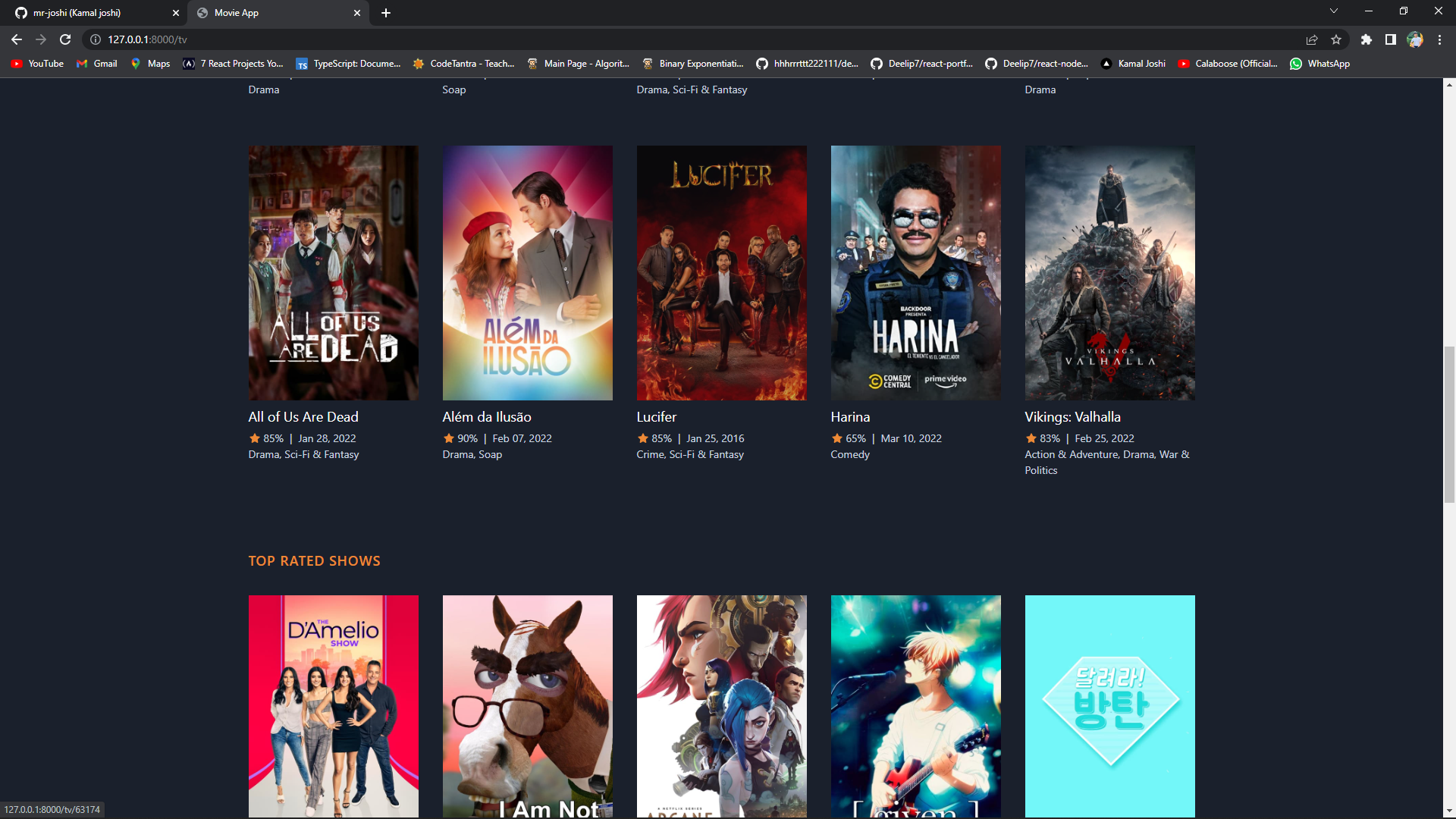Open the TypeScript Documentation bookmark
This screenshot has height=819, width=1456.
347,64
